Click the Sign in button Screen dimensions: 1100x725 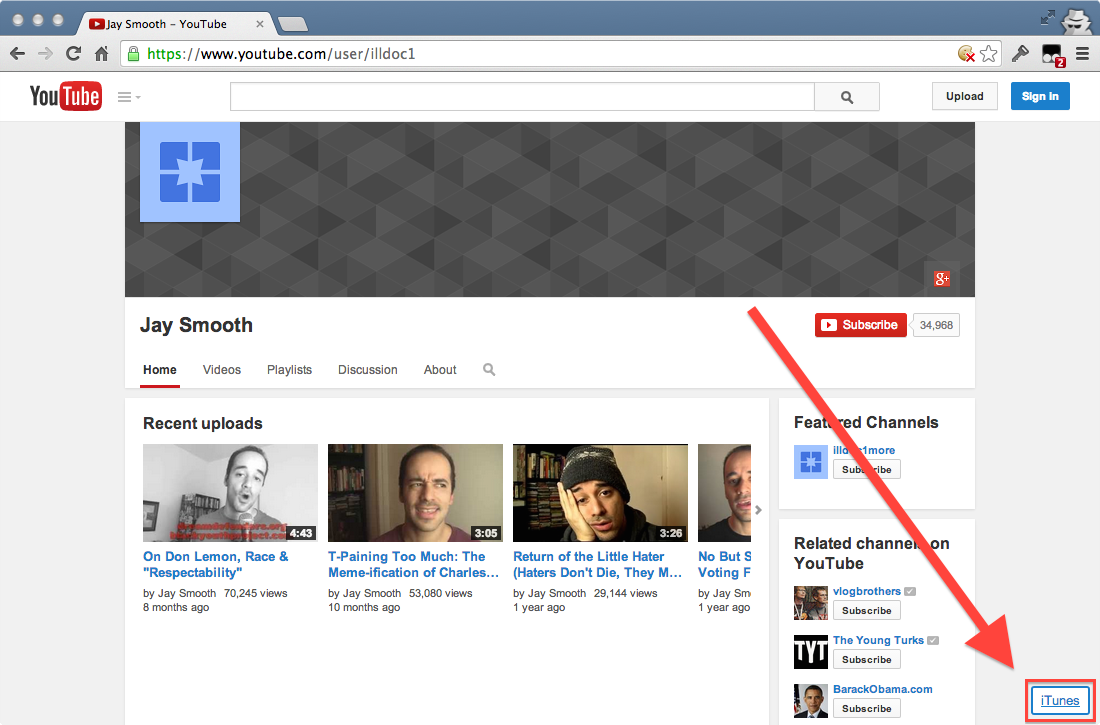point(1040,96)
